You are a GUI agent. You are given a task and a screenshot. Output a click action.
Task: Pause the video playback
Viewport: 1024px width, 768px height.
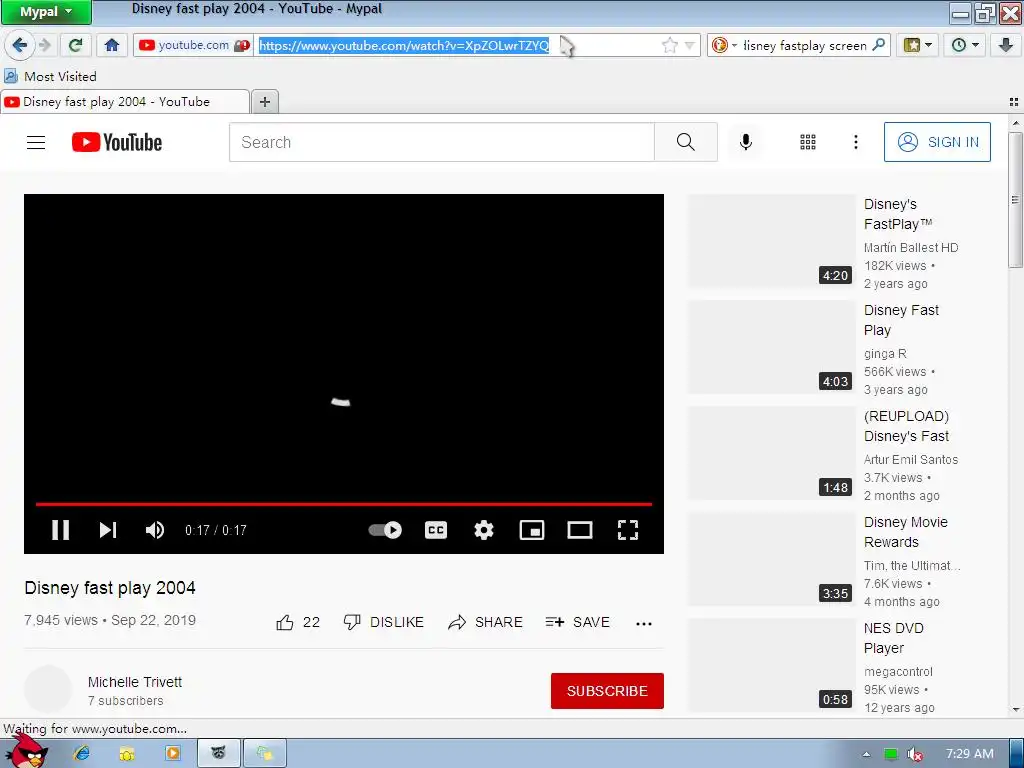(61, 530)
